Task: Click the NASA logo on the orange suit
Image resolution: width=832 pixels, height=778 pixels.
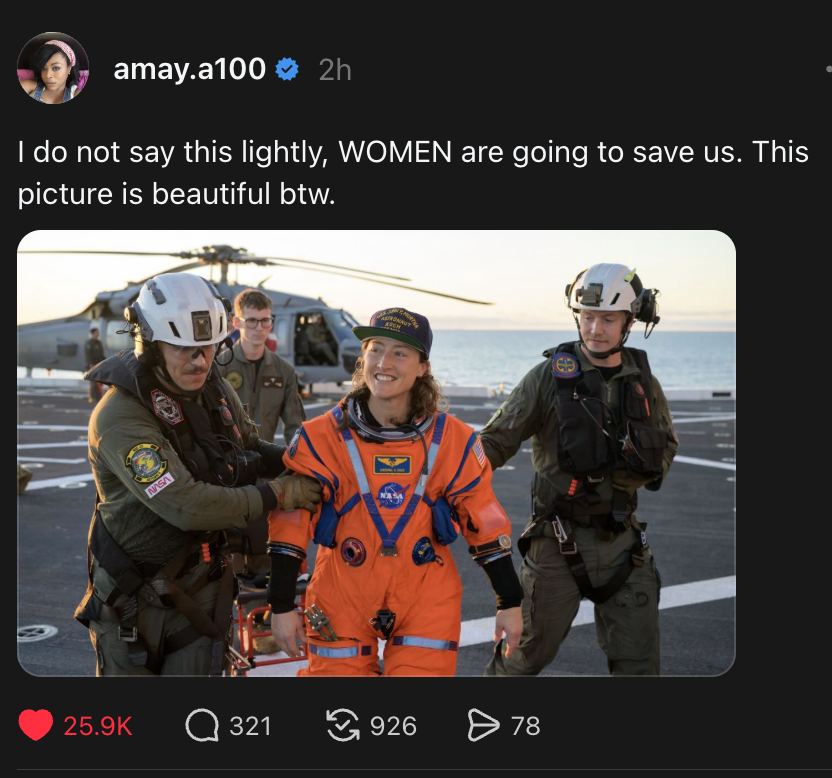Action: (391, 494)
